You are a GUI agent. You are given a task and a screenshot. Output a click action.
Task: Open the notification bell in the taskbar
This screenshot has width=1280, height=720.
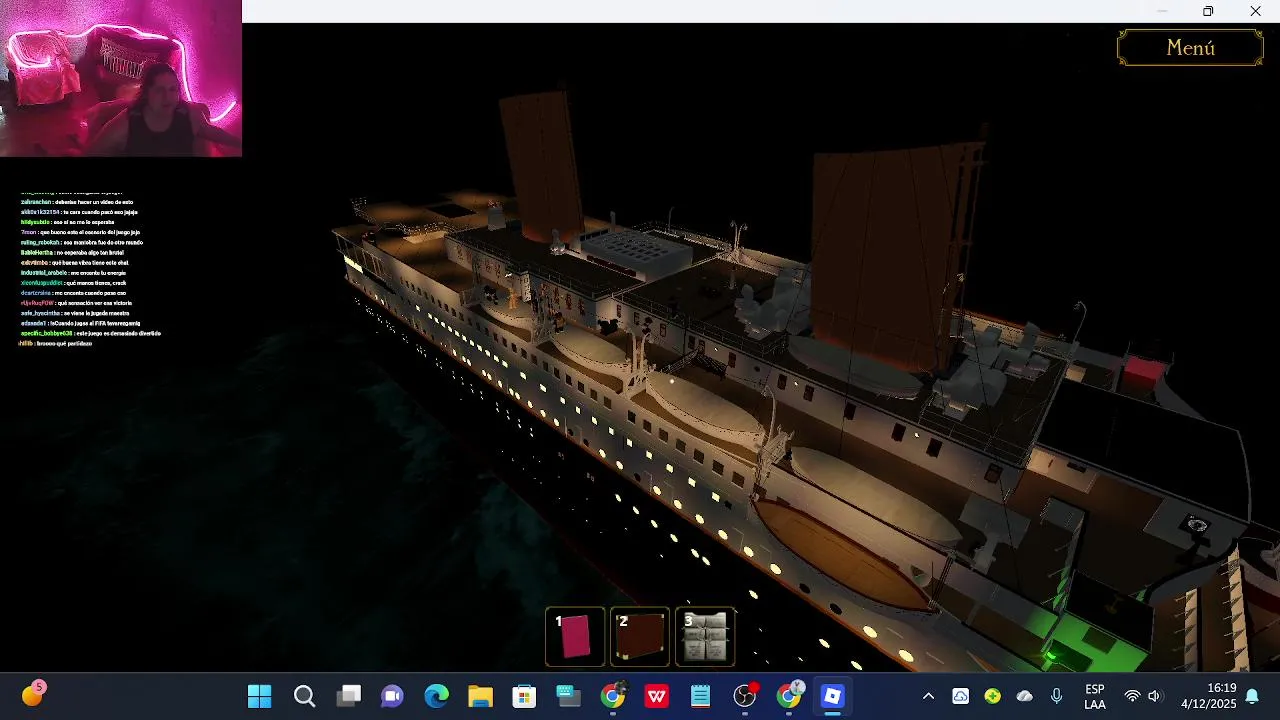(1252, 697)
